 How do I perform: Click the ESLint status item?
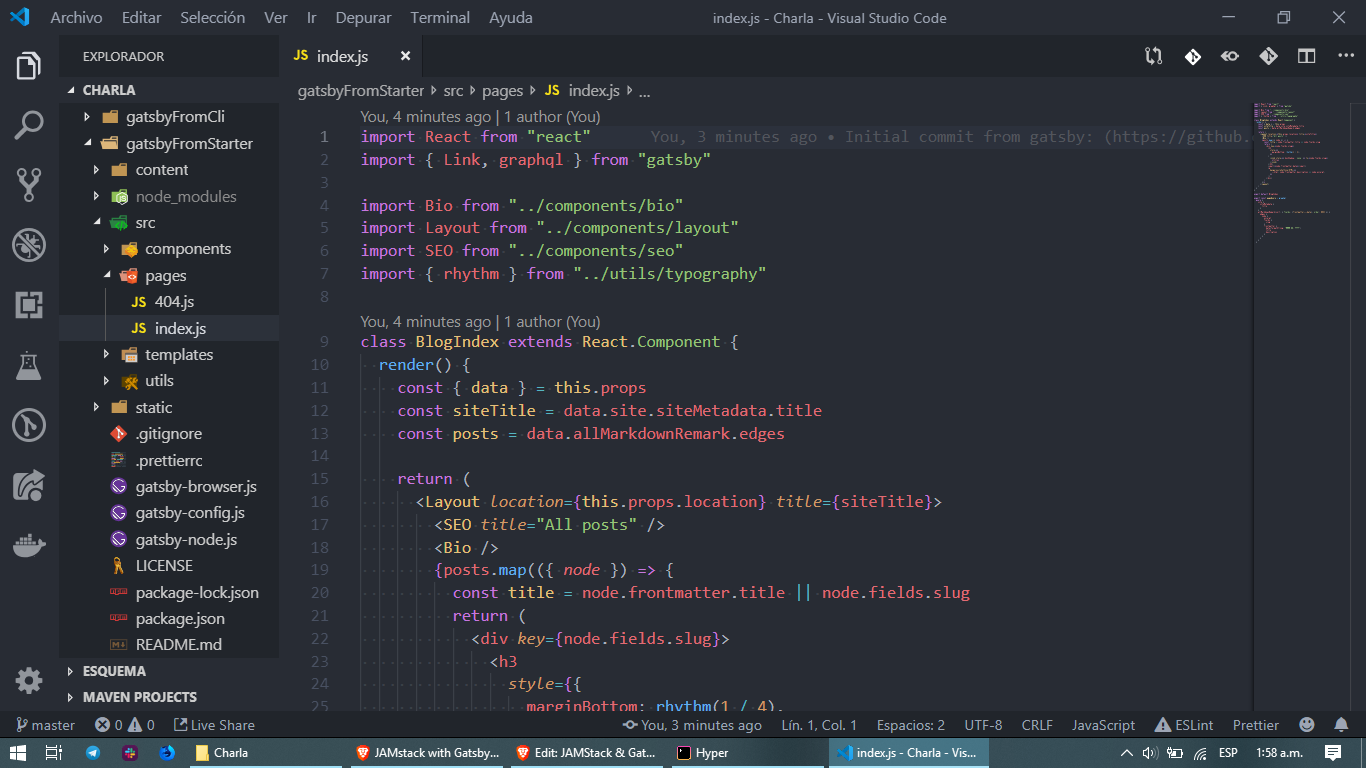point(1184,725)
